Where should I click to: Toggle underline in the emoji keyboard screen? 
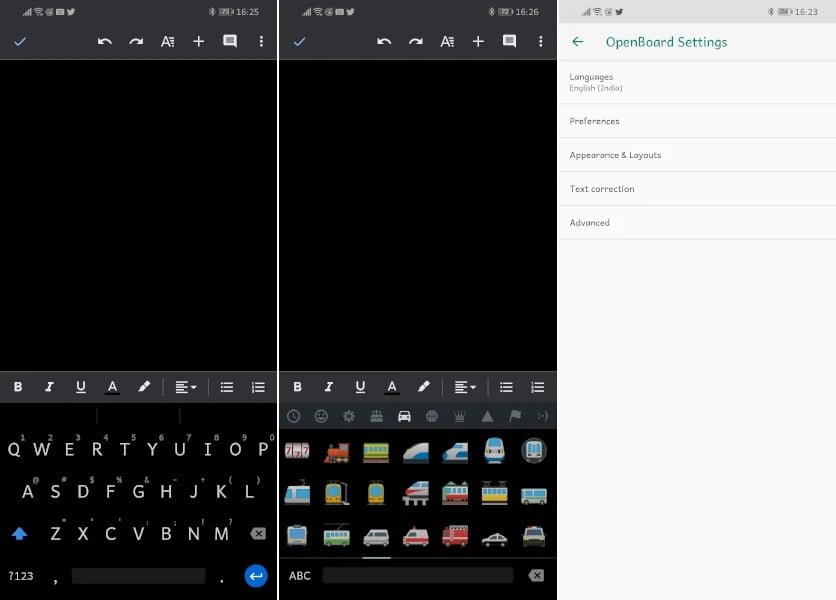[x=360, y=387]
